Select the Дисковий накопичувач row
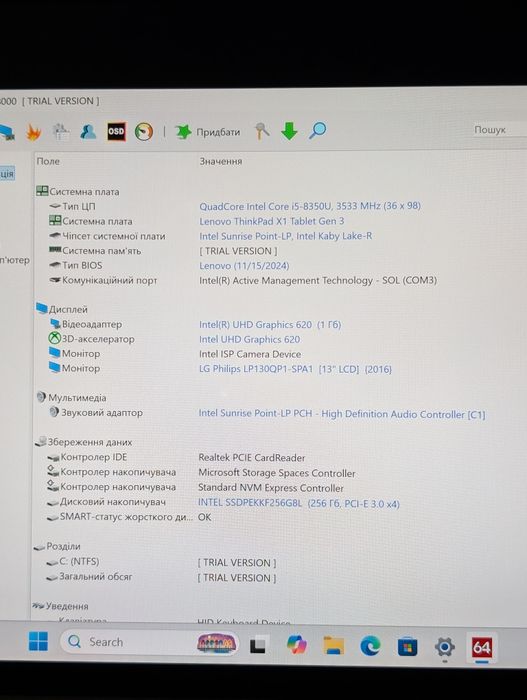The height and width of the screenshot is (700, 527). tap(106, 502)
